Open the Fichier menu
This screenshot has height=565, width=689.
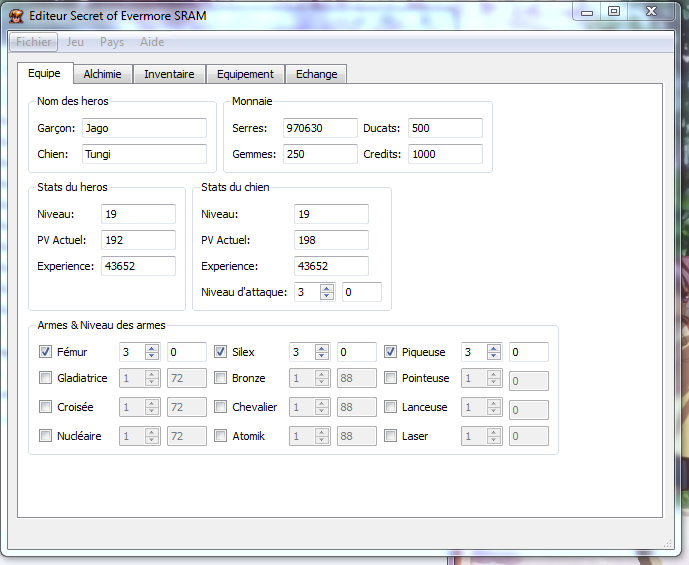[34, 42]
